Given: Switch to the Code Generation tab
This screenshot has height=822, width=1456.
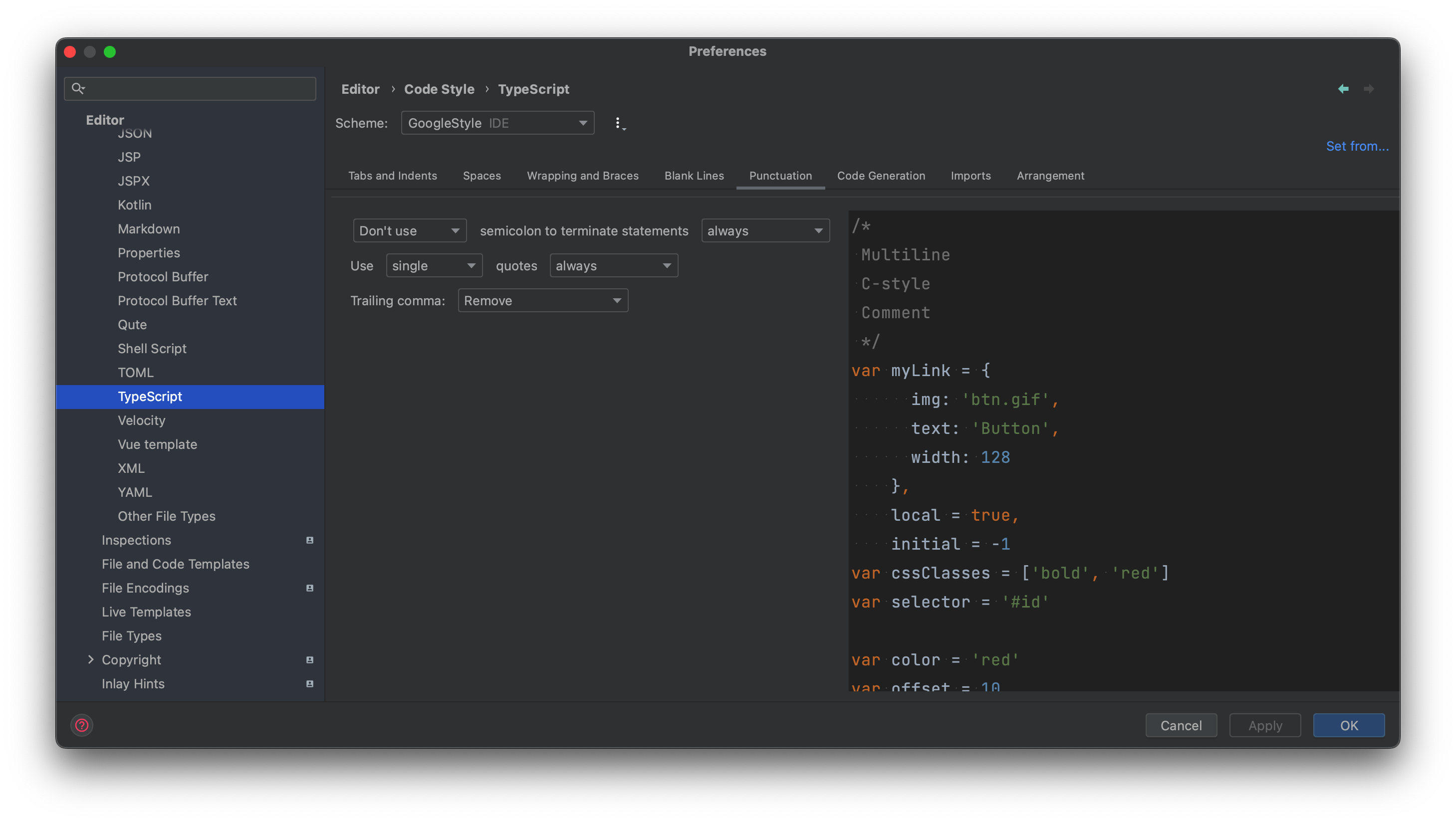Looking at the screenshot, I should click(x=881, y=176).
